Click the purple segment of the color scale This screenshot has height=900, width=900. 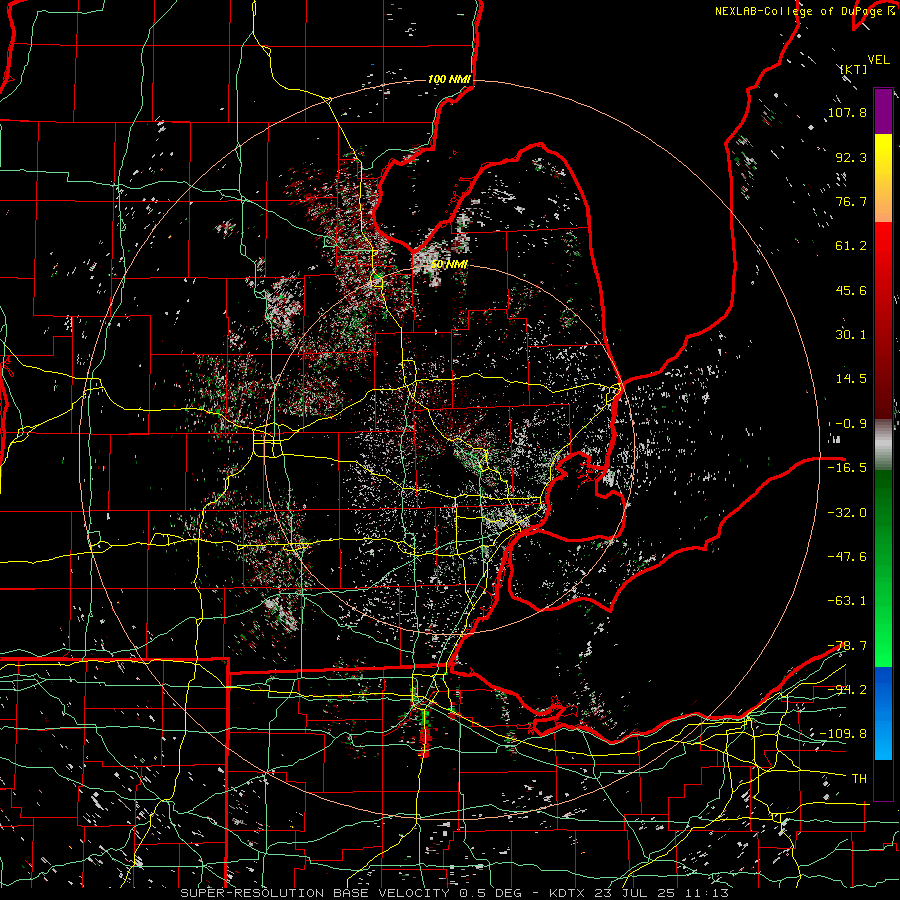pos(883,111)
